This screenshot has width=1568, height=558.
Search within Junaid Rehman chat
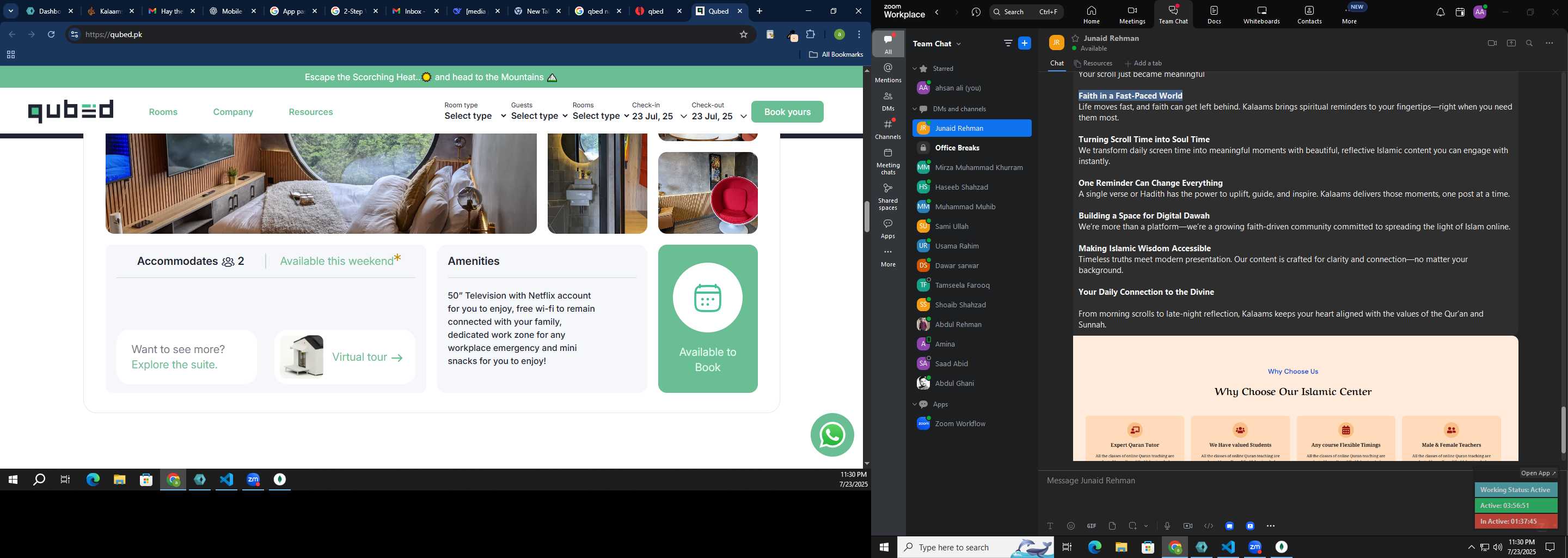[x=1530, y=43]
